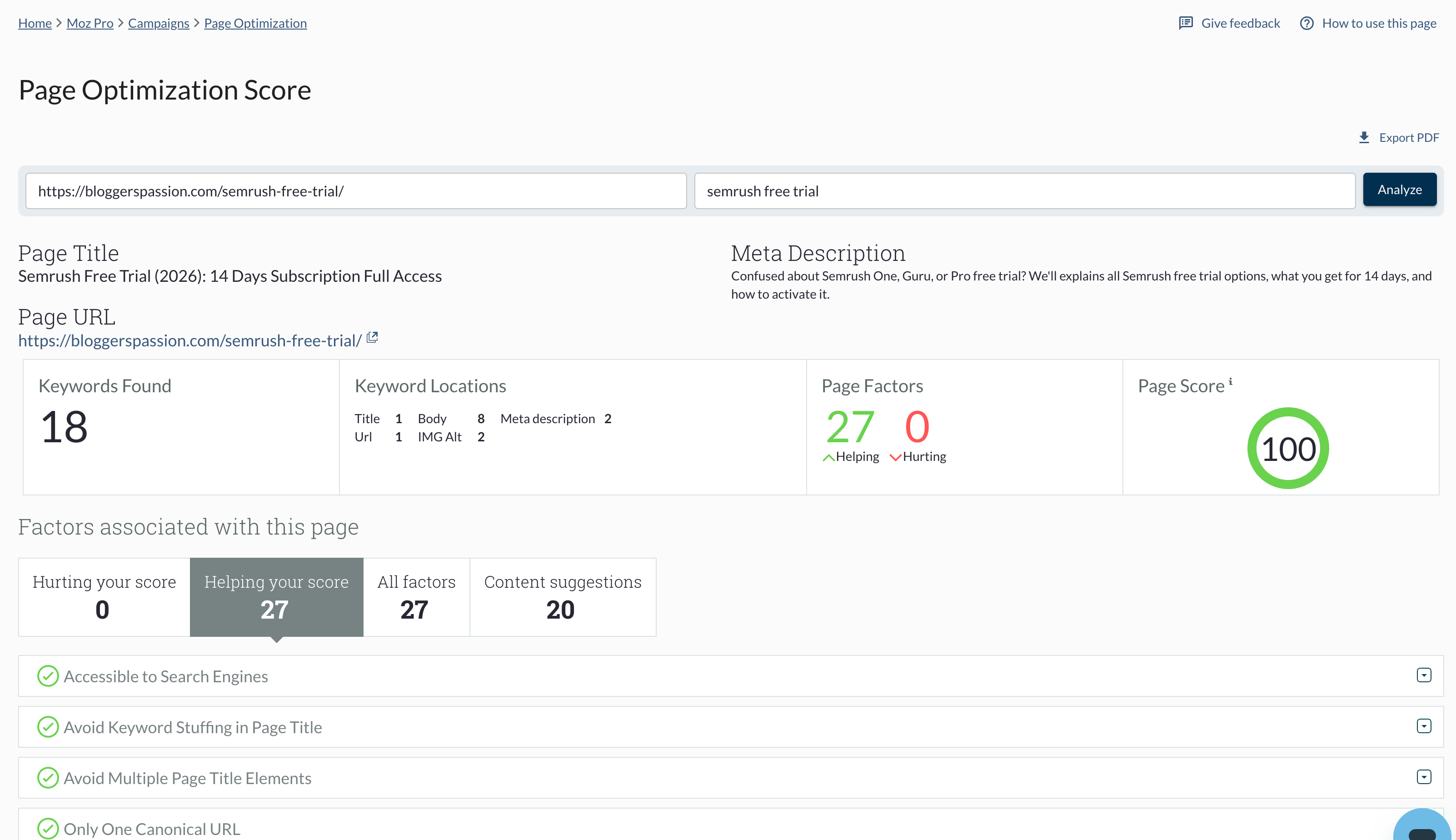Image resolution: width=1456 pixels, height=840 pixels.
Task: Switch to the All factors tab
Action: click(416, 596)
